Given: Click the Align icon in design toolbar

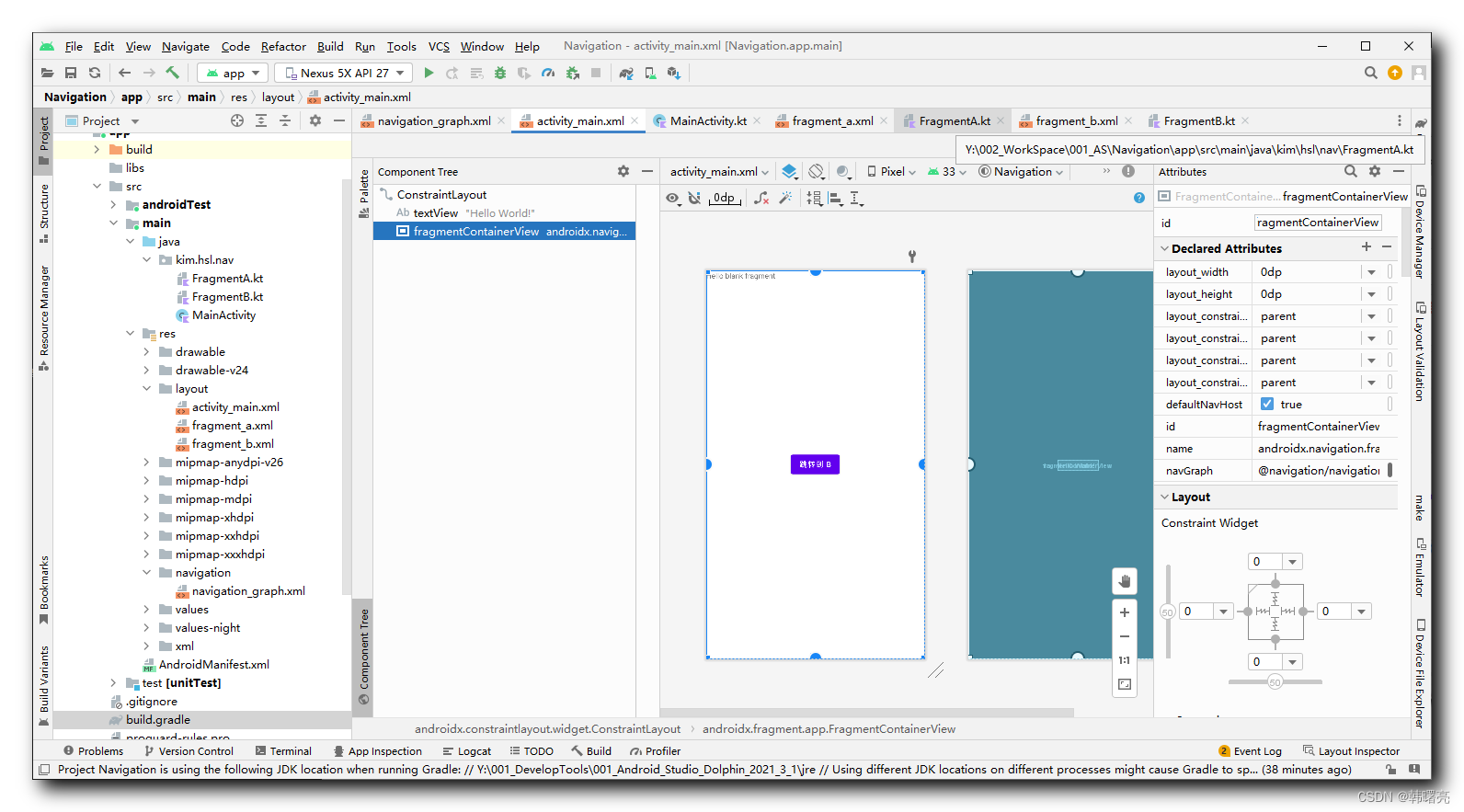Looking at the screenshot, I should pyautogui.click(x=835, y=198).
